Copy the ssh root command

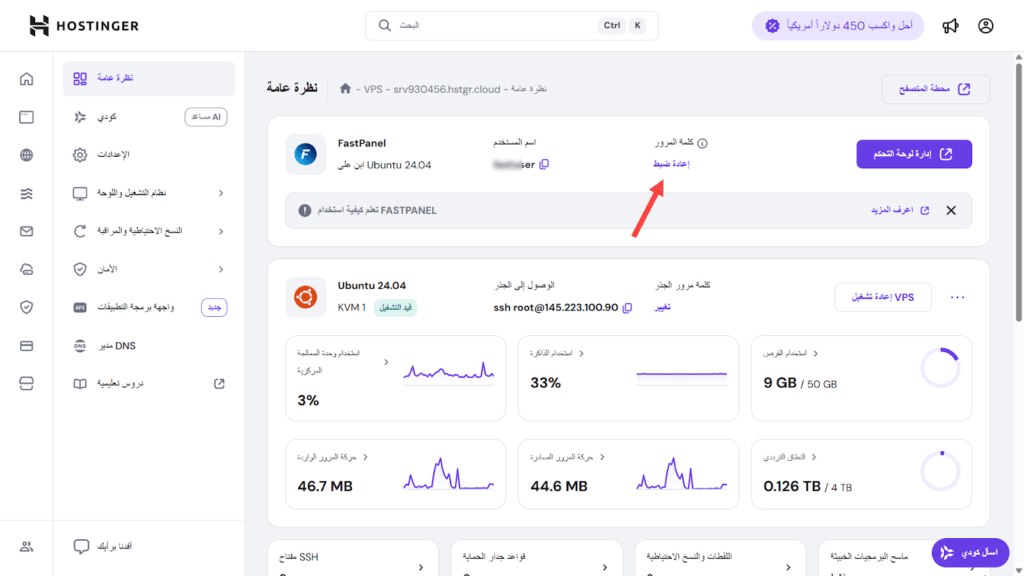pos(627,307)
